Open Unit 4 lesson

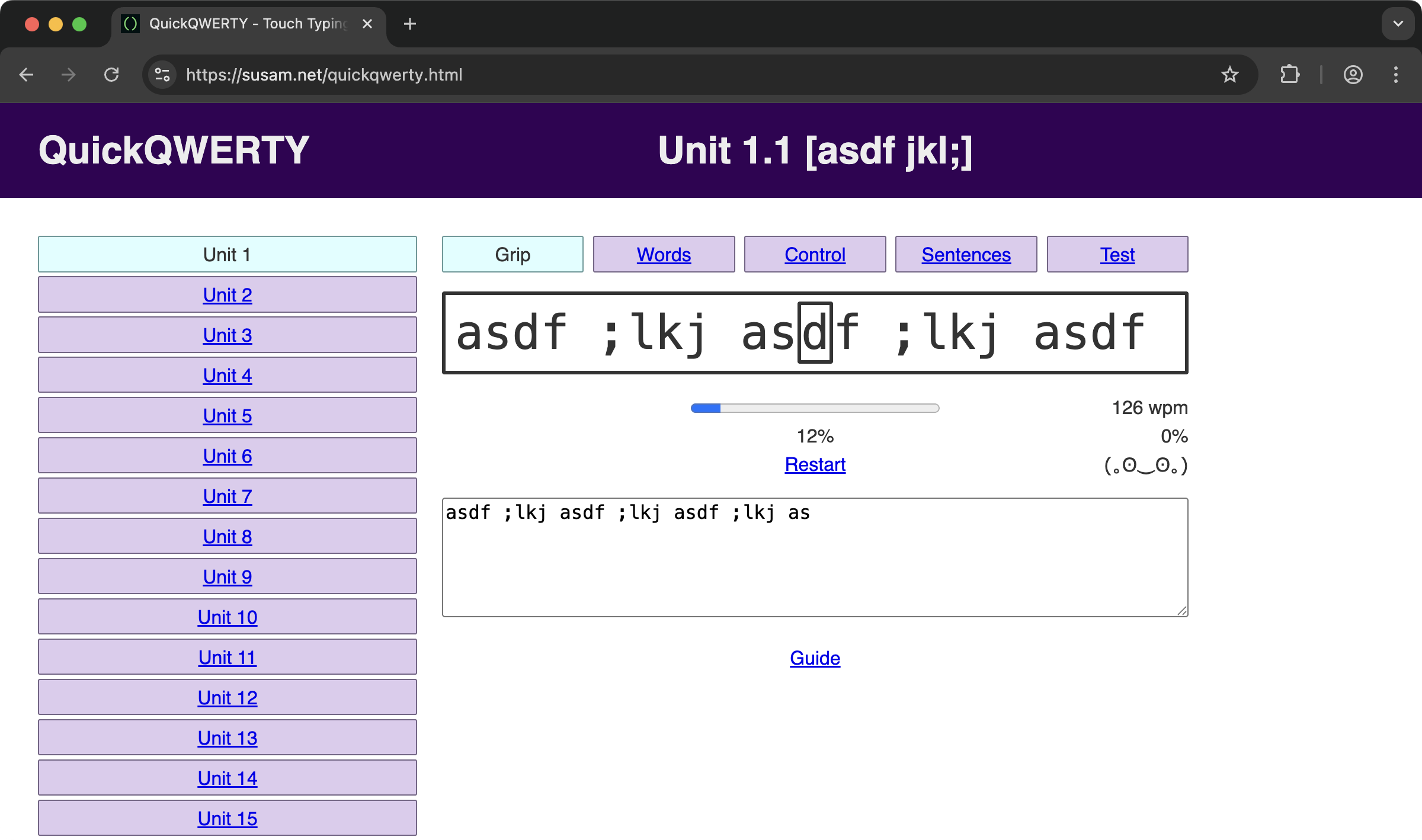[x=228, y=376]
